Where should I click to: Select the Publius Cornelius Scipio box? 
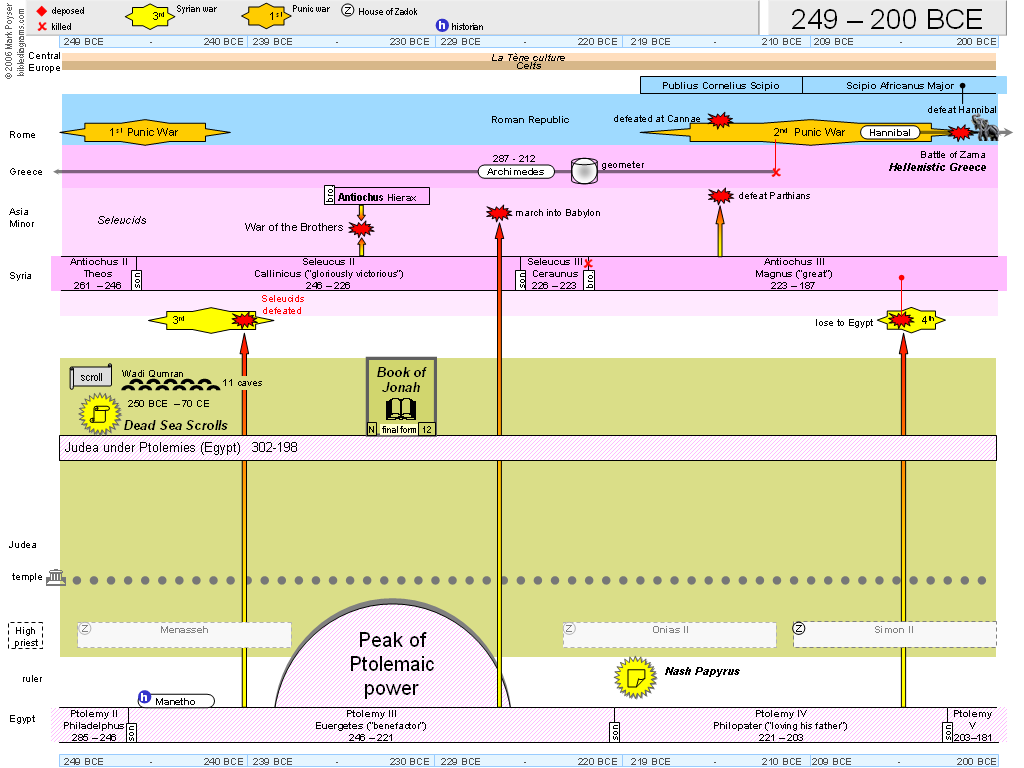tap(720, 86)
